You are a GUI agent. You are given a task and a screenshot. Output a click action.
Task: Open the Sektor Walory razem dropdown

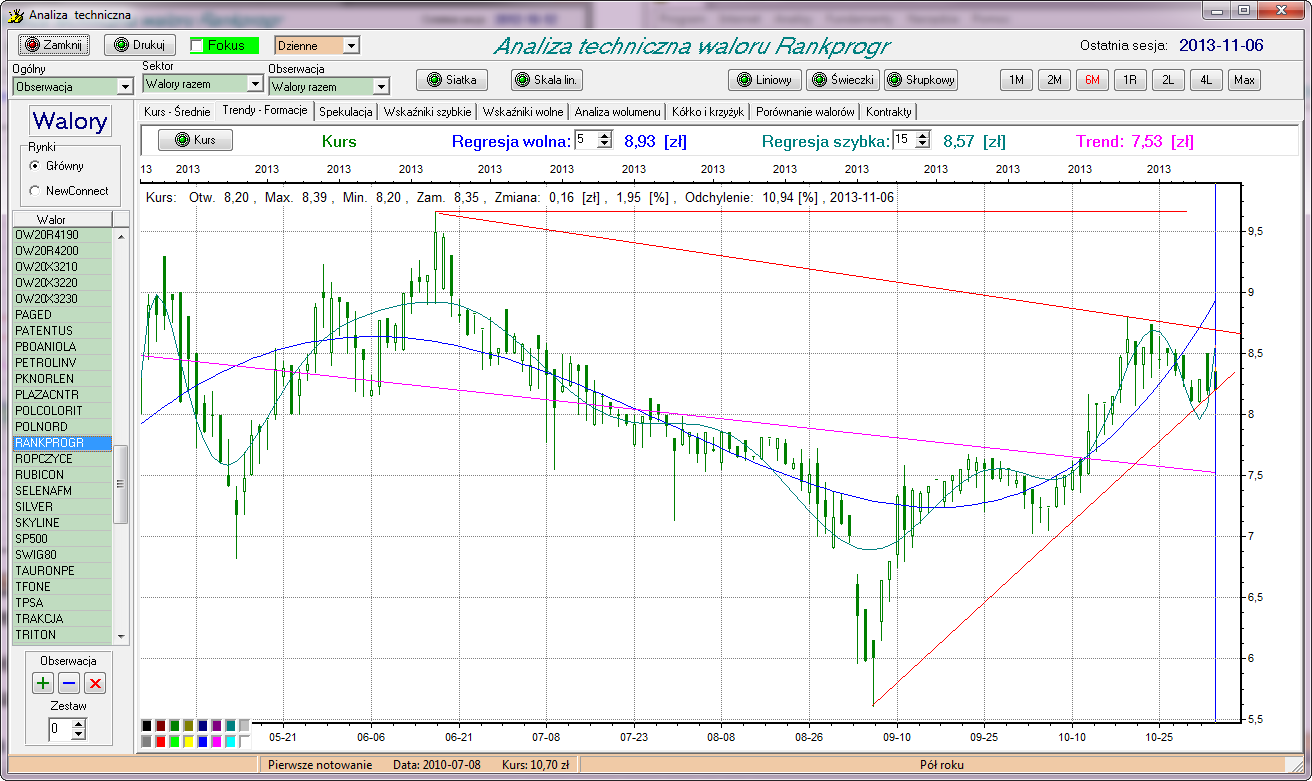tap(255, 85)
